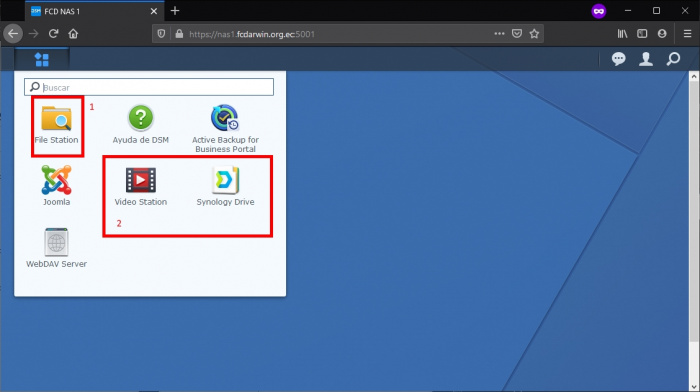Open a new browser tab
Image resolution: width=700 pixels, height=392 pixels.
[x=175, y=11]
